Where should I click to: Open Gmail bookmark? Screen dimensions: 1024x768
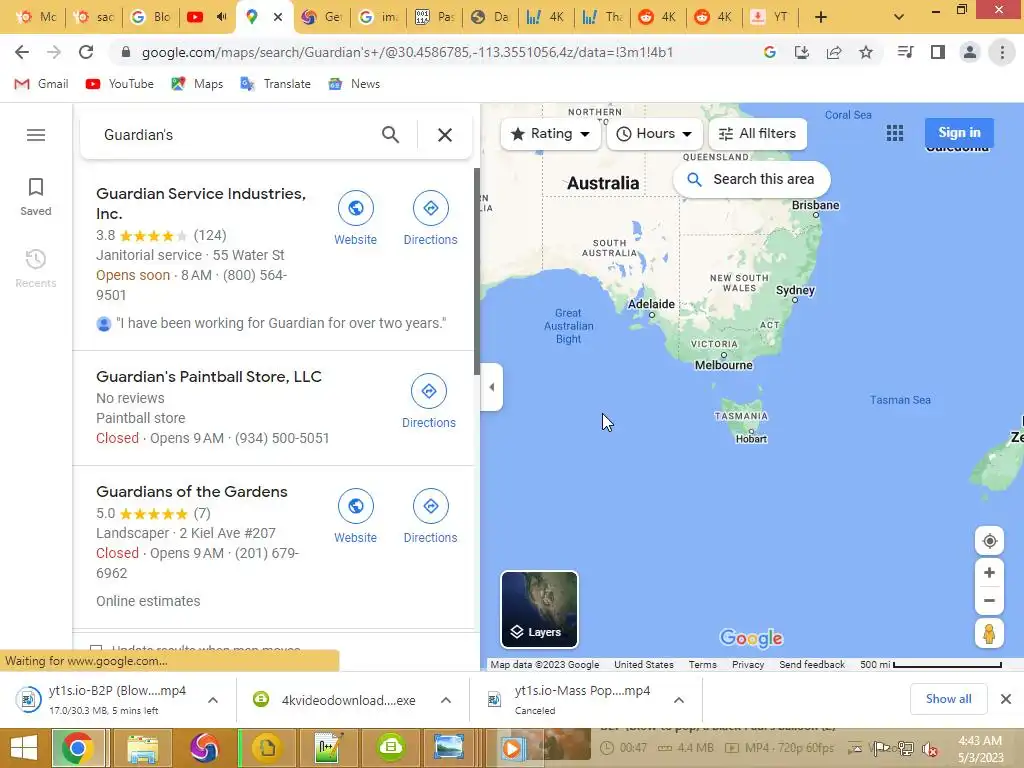pyautogui.click(x=42, y=84)
